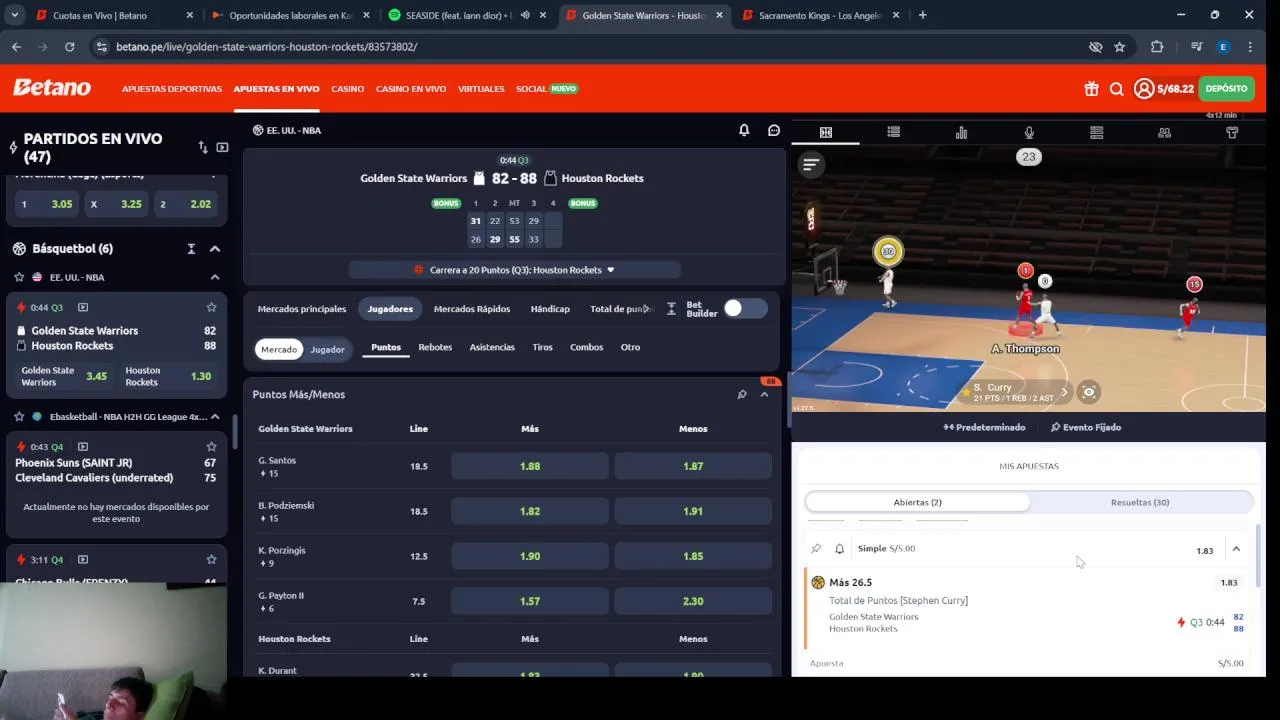Click the live stream filter icon in Partidos en Vivo
Screen dimensions: 1280x720
point(222,147)
